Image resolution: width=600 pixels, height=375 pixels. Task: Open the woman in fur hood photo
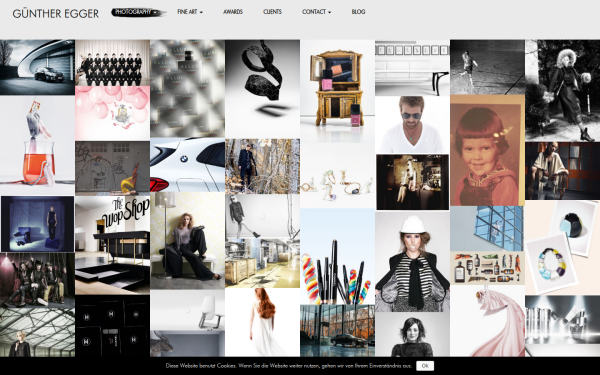[562, 91]
